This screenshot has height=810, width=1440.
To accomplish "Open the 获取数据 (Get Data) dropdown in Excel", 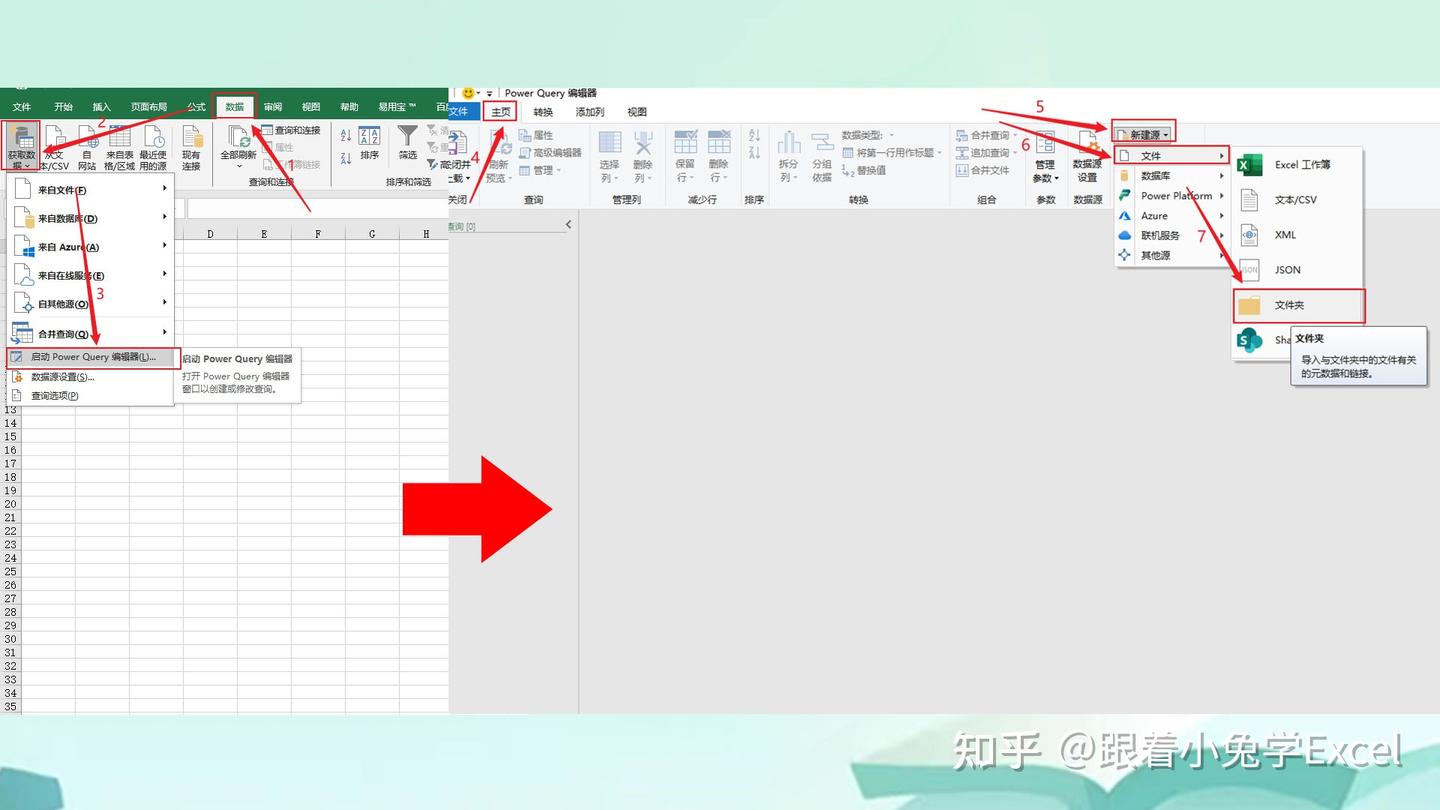I will click(x=20, y=147).
